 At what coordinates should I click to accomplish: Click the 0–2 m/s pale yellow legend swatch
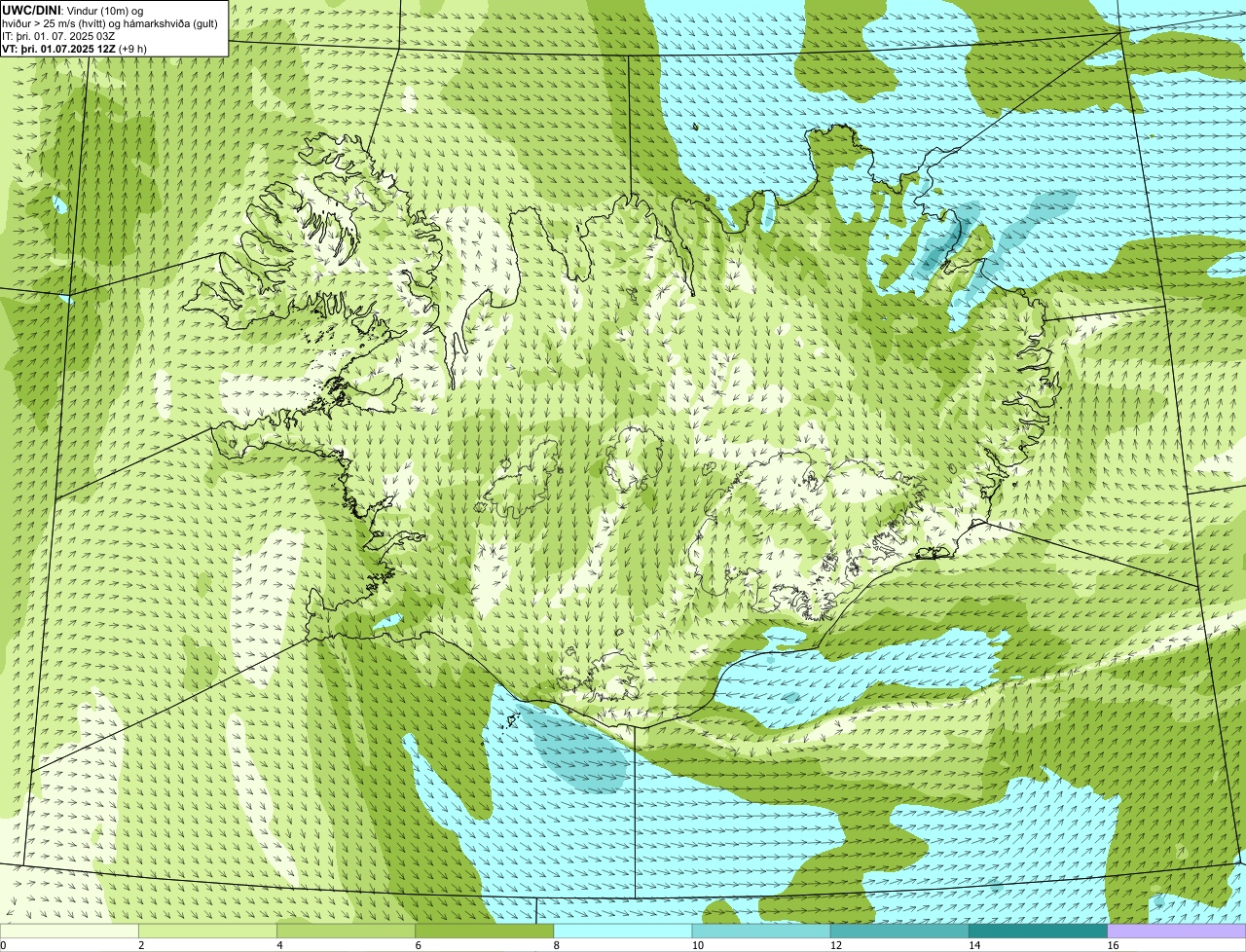point(69,931)
